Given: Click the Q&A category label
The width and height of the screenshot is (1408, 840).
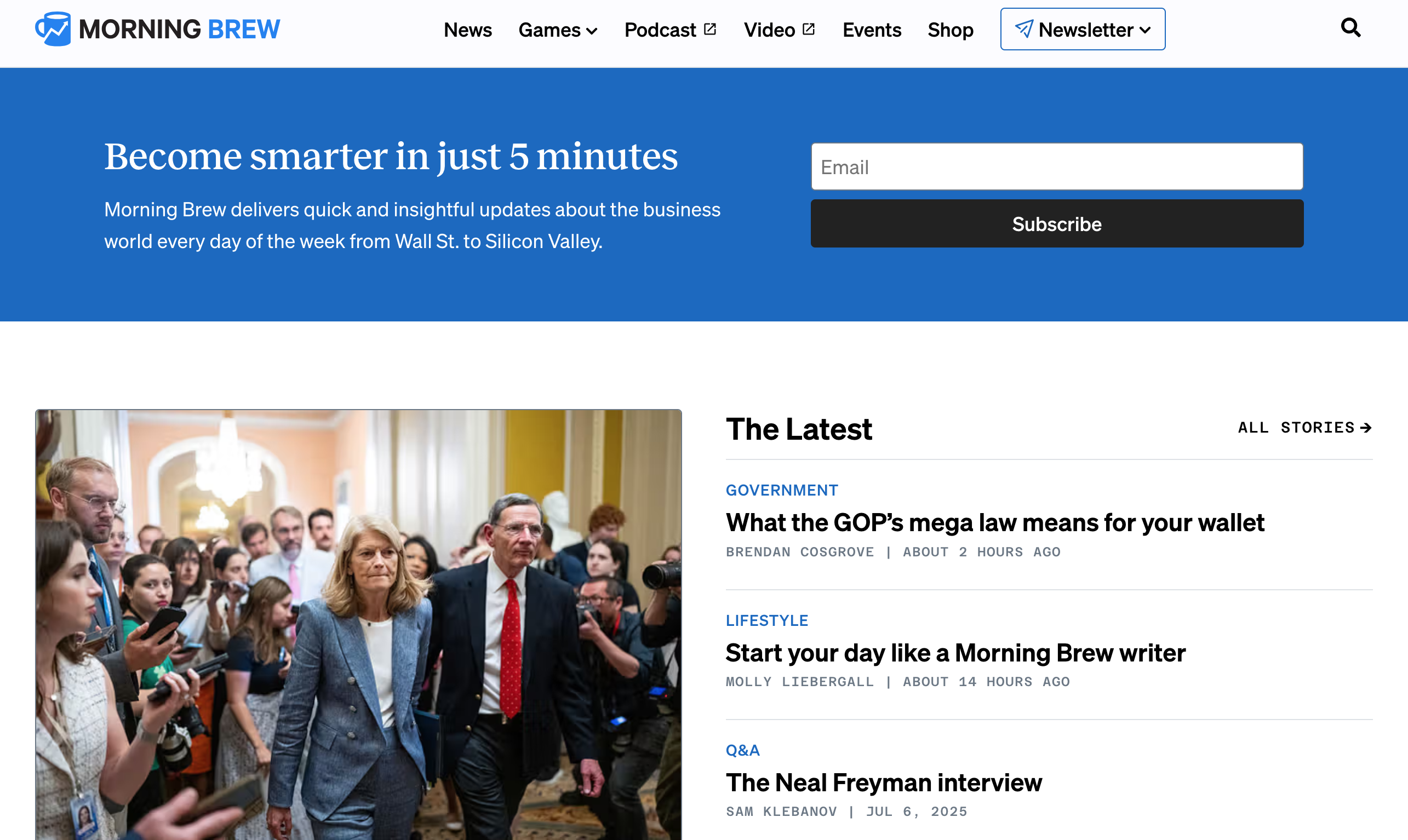Looking at the screenshot, I should click(x=742, y=750).
